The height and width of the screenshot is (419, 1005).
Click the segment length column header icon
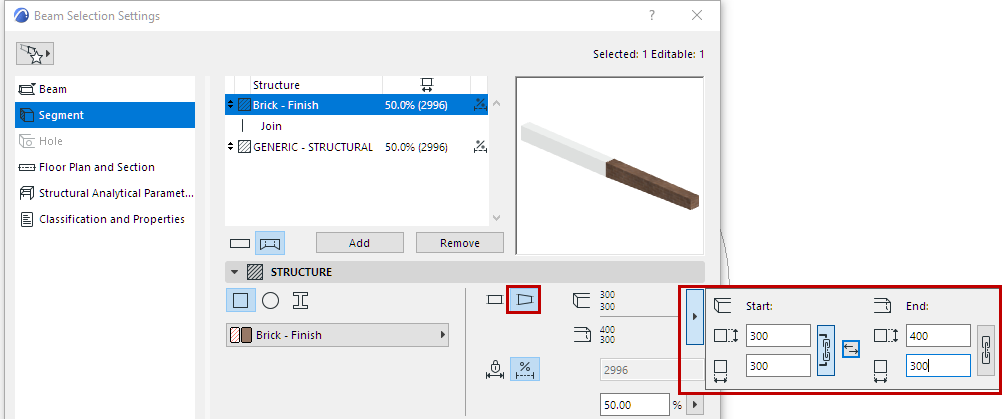coord(427,85)
